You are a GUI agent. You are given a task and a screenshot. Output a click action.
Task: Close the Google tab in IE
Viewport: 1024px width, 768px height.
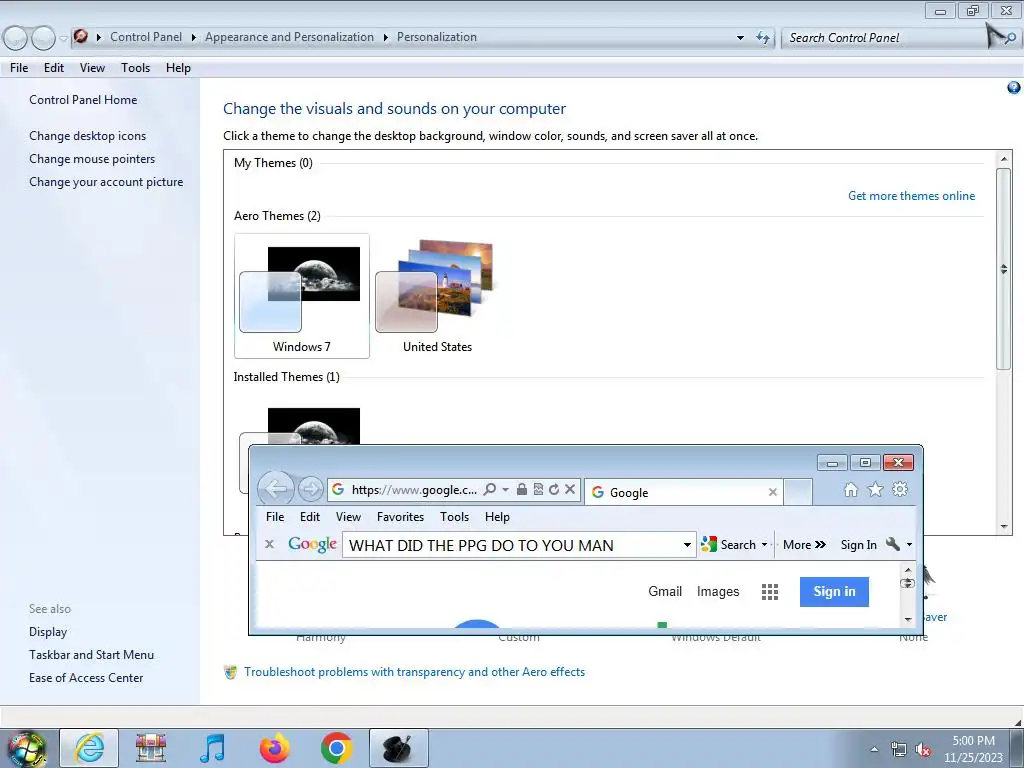point(773,492)
